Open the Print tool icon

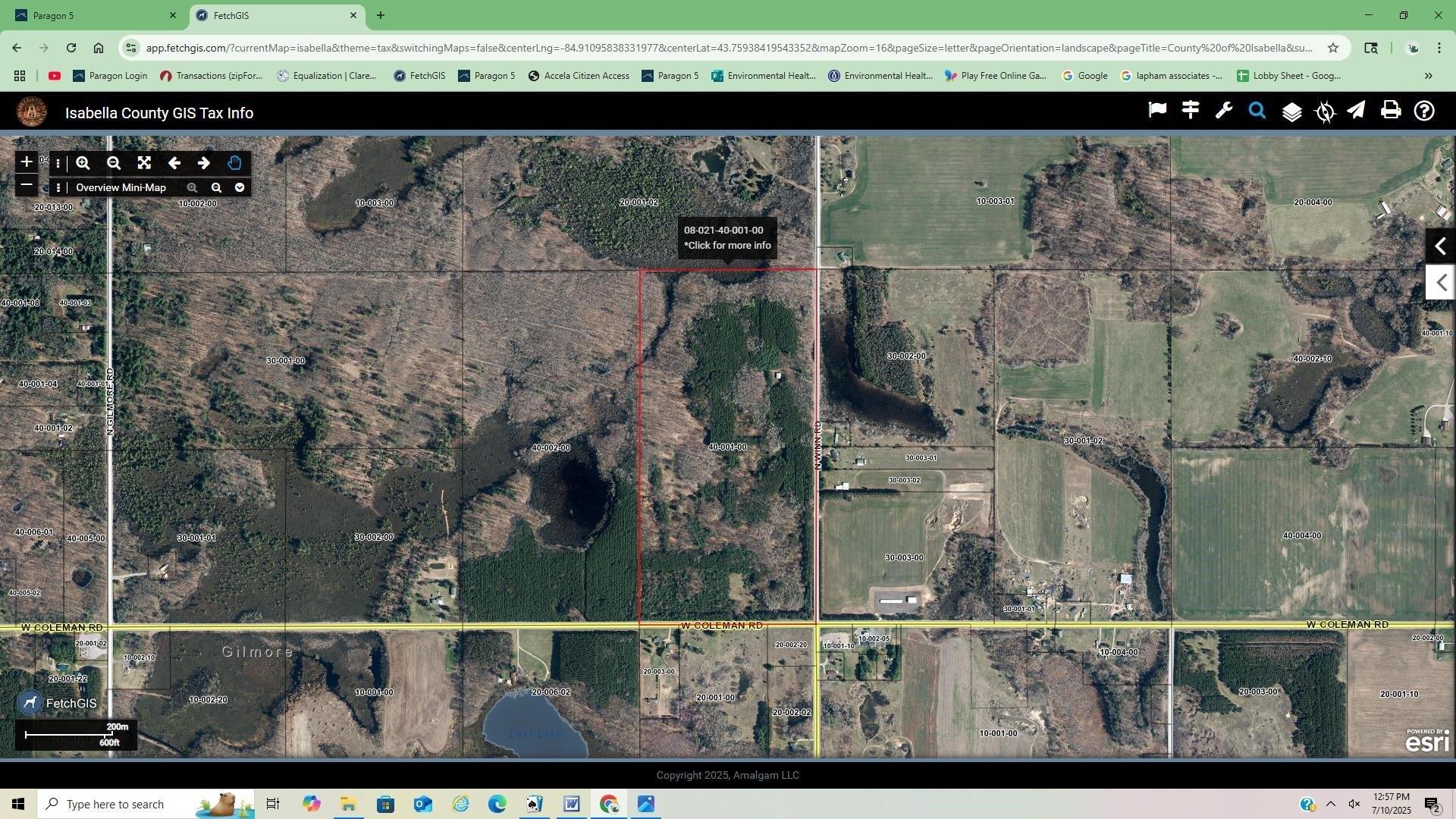(x=1391, y=111)
